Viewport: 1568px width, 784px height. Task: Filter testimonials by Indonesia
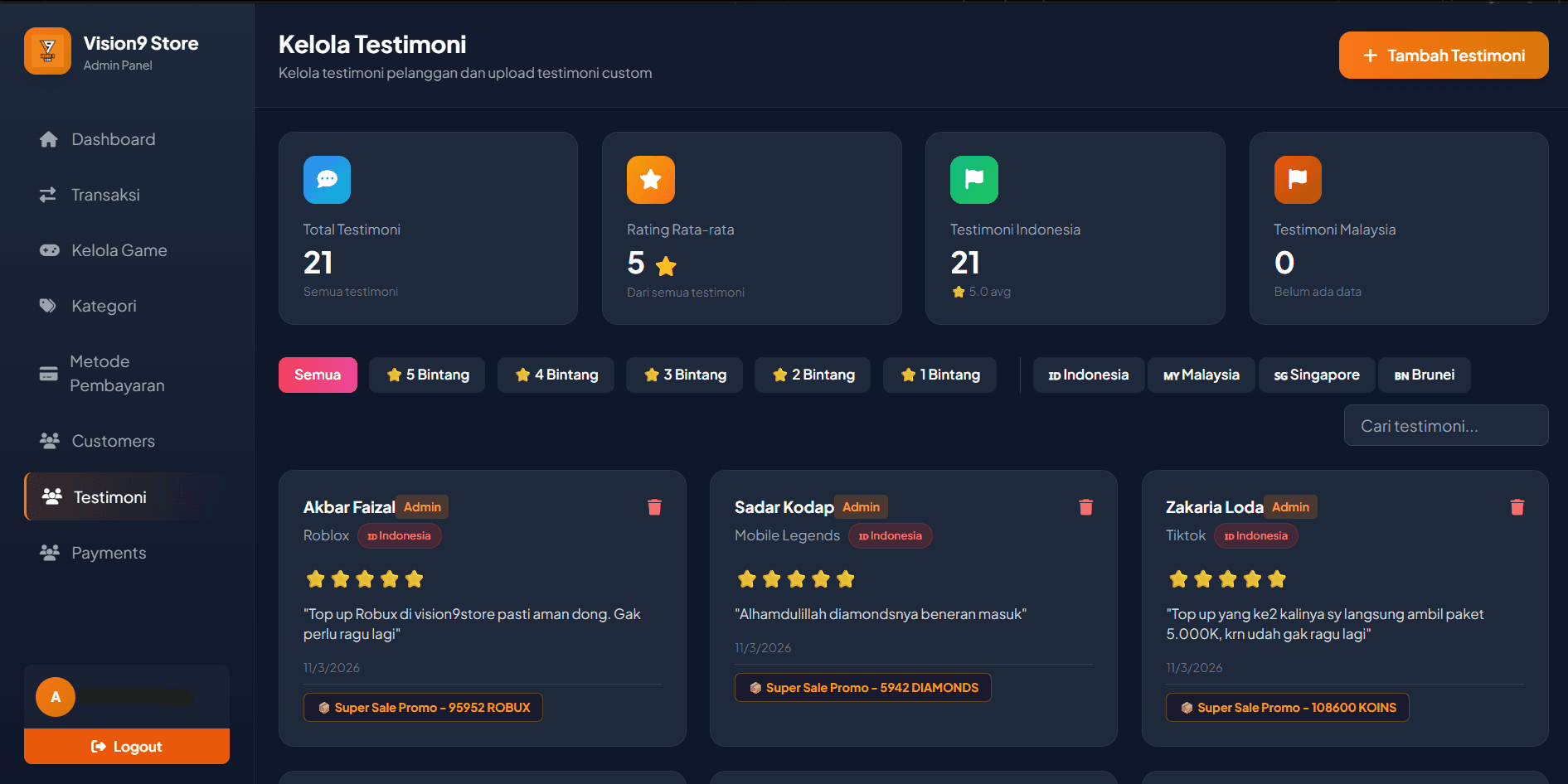click(x=1089, y=375)
